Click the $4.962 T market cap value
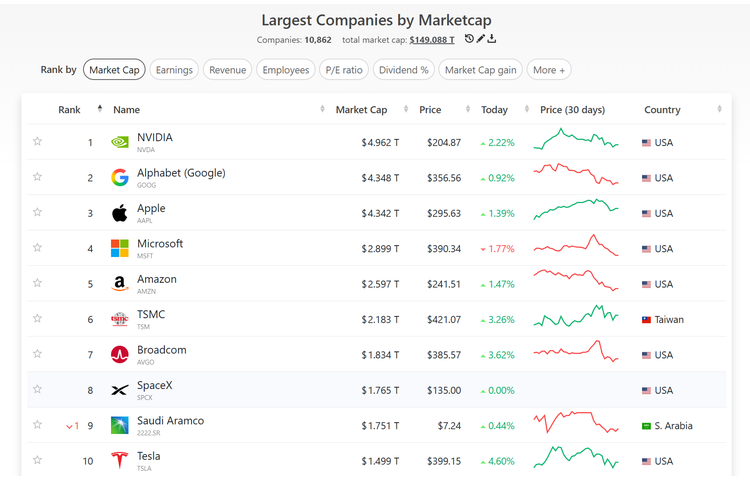The width and height of the screenshot is (750, 500). point(380,143)
